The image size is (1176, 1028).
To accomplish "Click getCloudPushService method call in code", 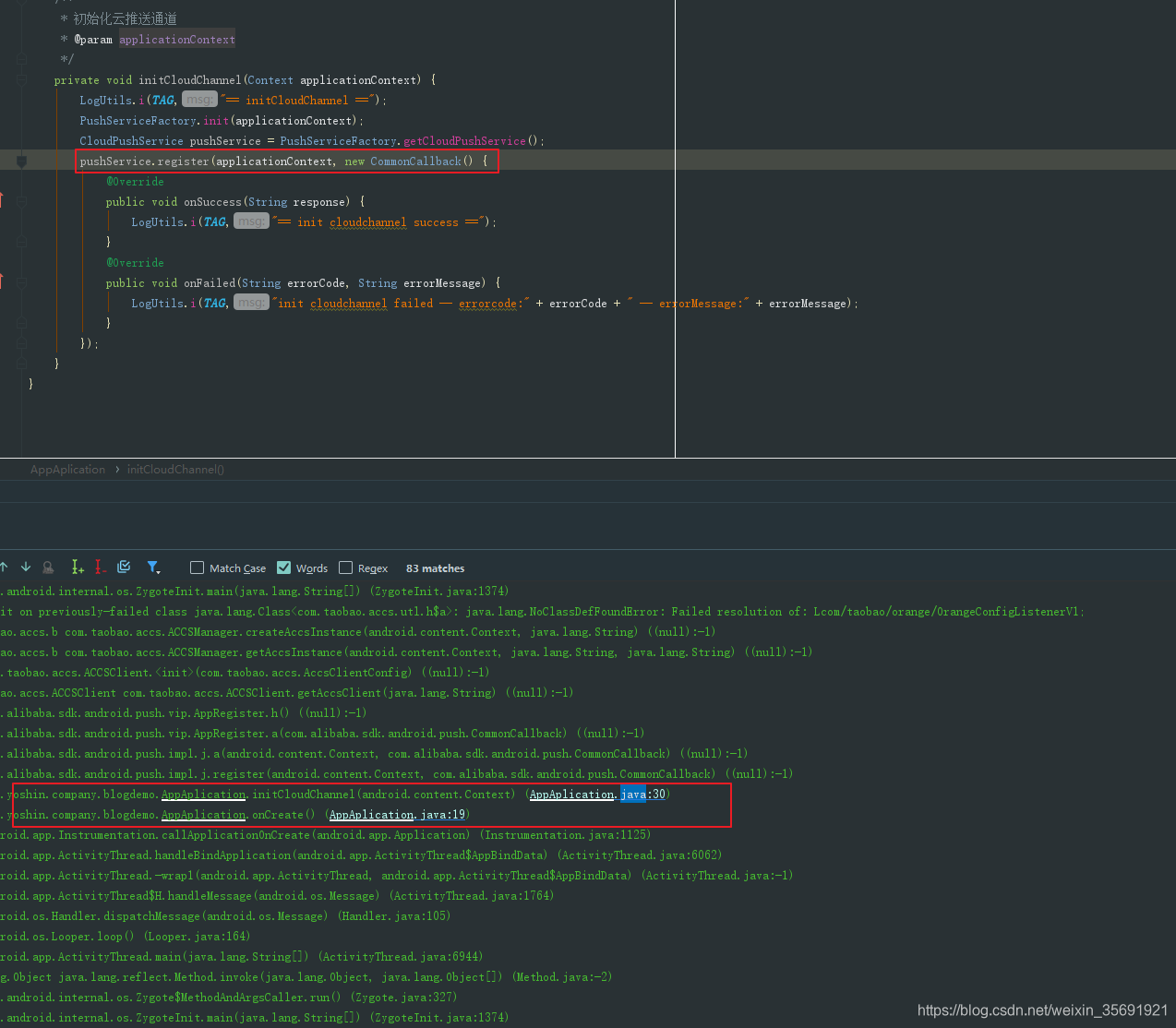I will pos(464,141).
